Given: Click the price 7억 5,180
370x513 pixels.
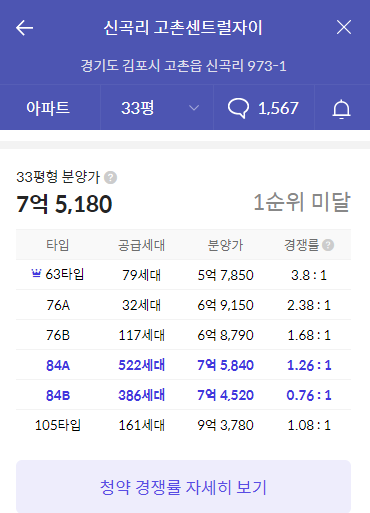Looking at the screenshot, I should point(64,204).
